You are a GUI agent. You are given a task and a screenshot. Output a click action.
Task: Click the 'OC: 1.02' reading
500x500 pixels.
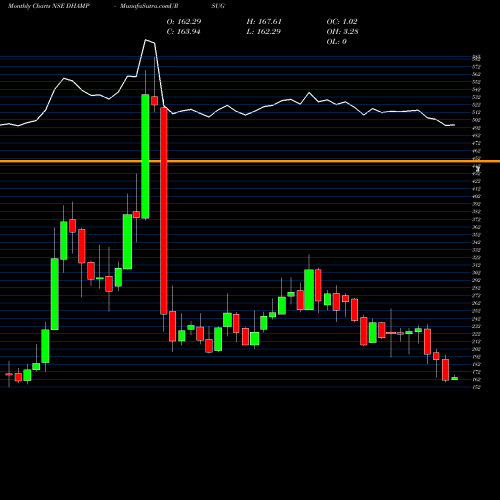342,21
